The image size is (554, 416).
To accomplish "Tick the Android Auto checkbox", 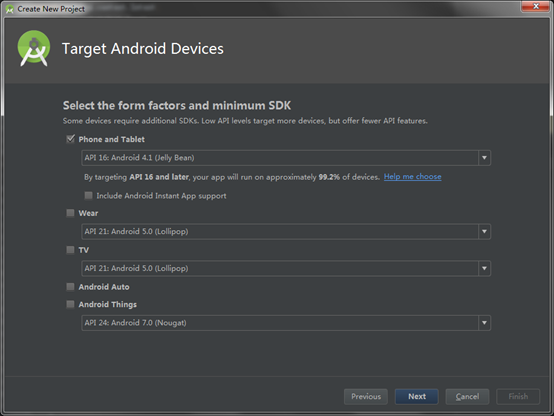I will coord(71,287).
